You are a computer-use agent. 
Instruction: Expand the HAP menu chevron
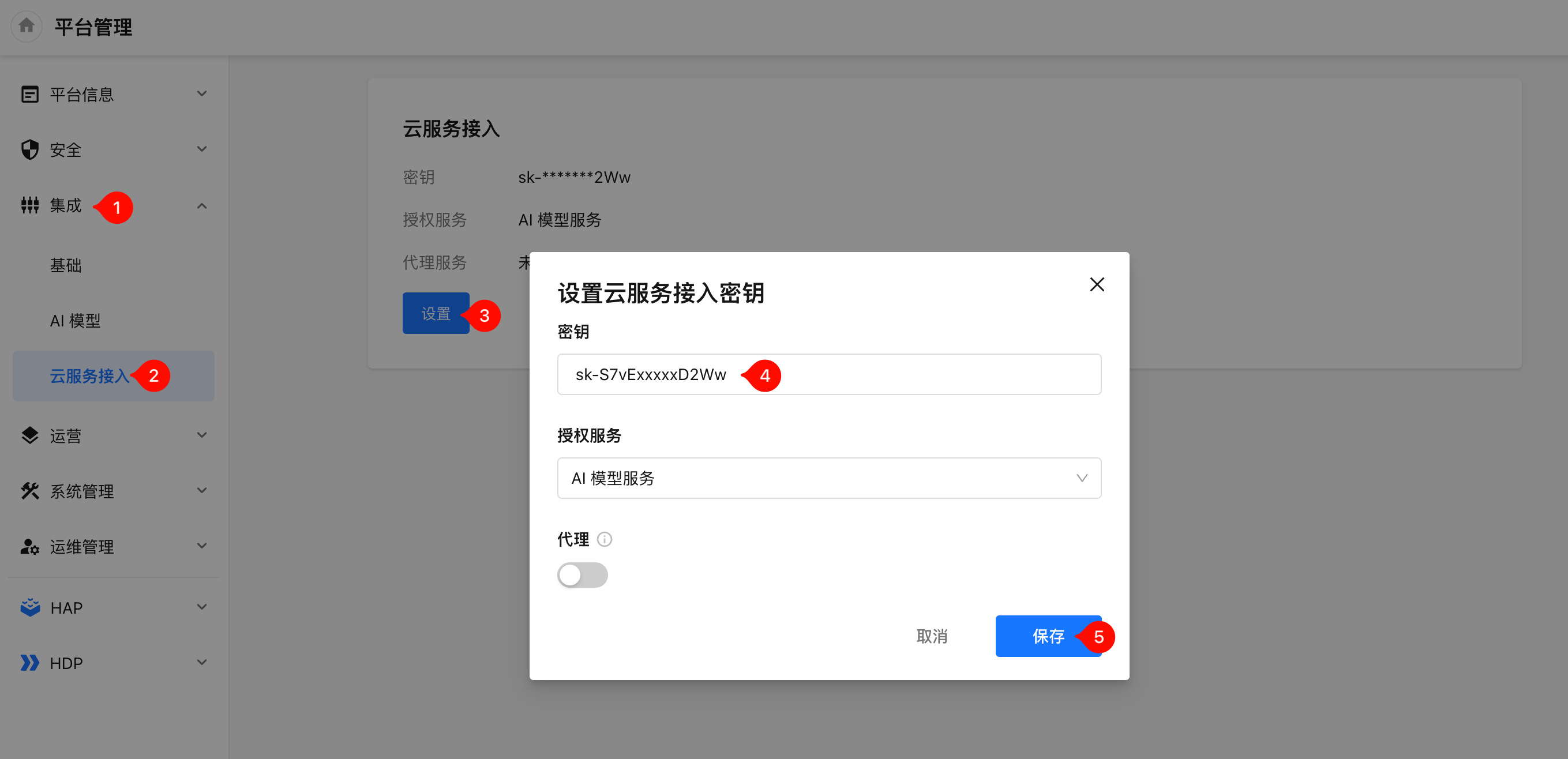(x=202, y=607)
